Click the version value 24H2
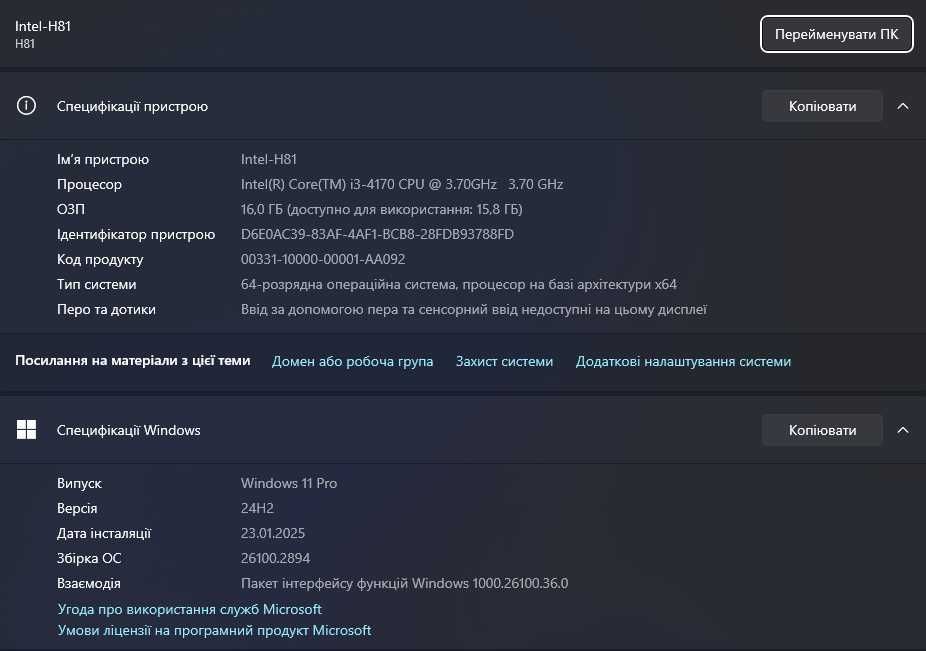The width and height of the screenshot is (926, 651). (x=257, y=508)
